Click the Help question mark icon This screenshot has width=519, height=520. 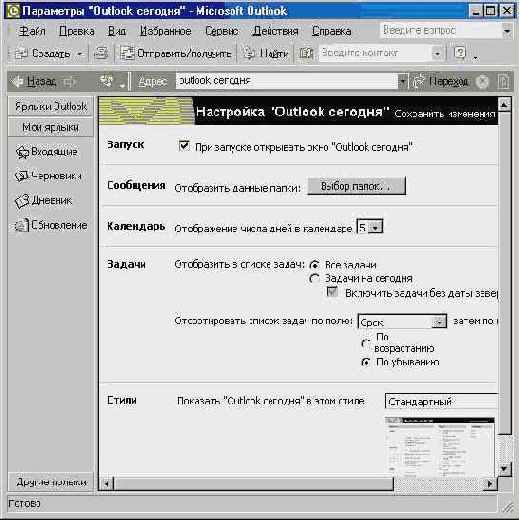pyautogui.click(x=460, y=53)
